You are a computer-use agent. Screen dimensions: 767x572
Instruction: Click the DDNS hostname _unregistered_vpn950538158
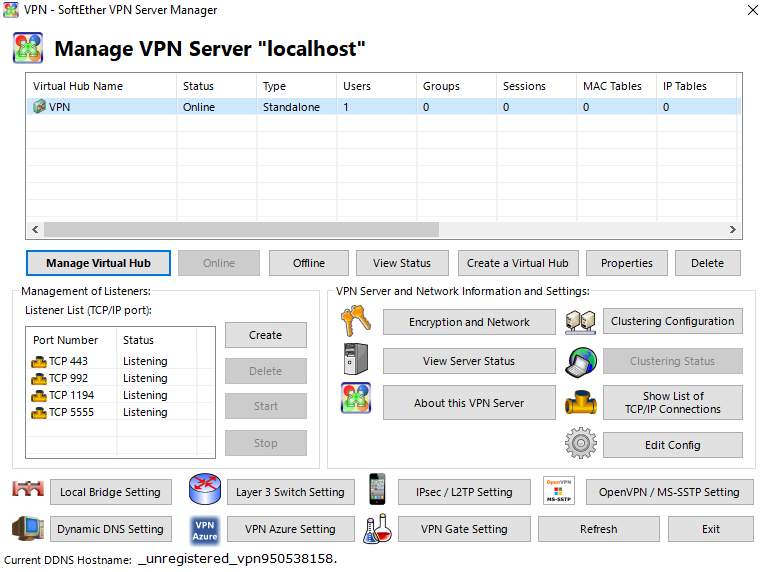[238, 559]
